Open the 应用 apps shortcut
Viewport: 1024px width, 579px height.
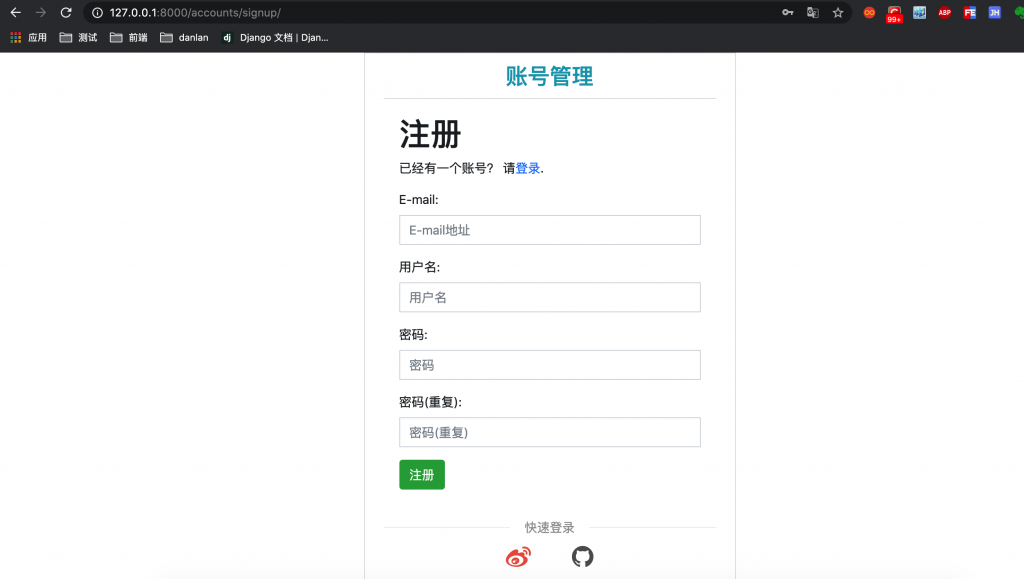[29, 38]
